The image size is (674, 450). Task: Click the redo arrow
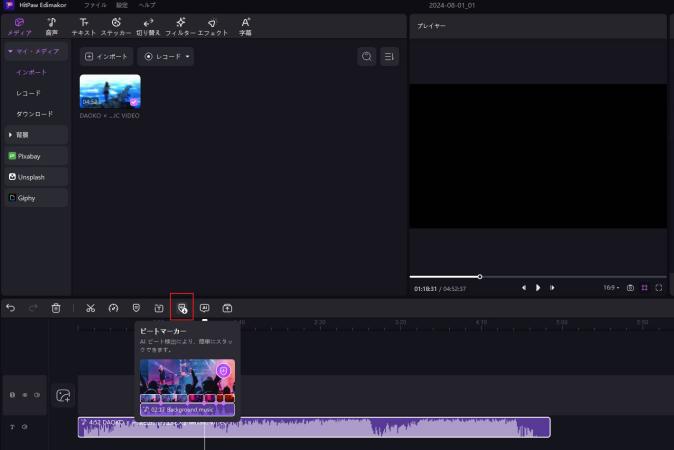pos(33,308)
